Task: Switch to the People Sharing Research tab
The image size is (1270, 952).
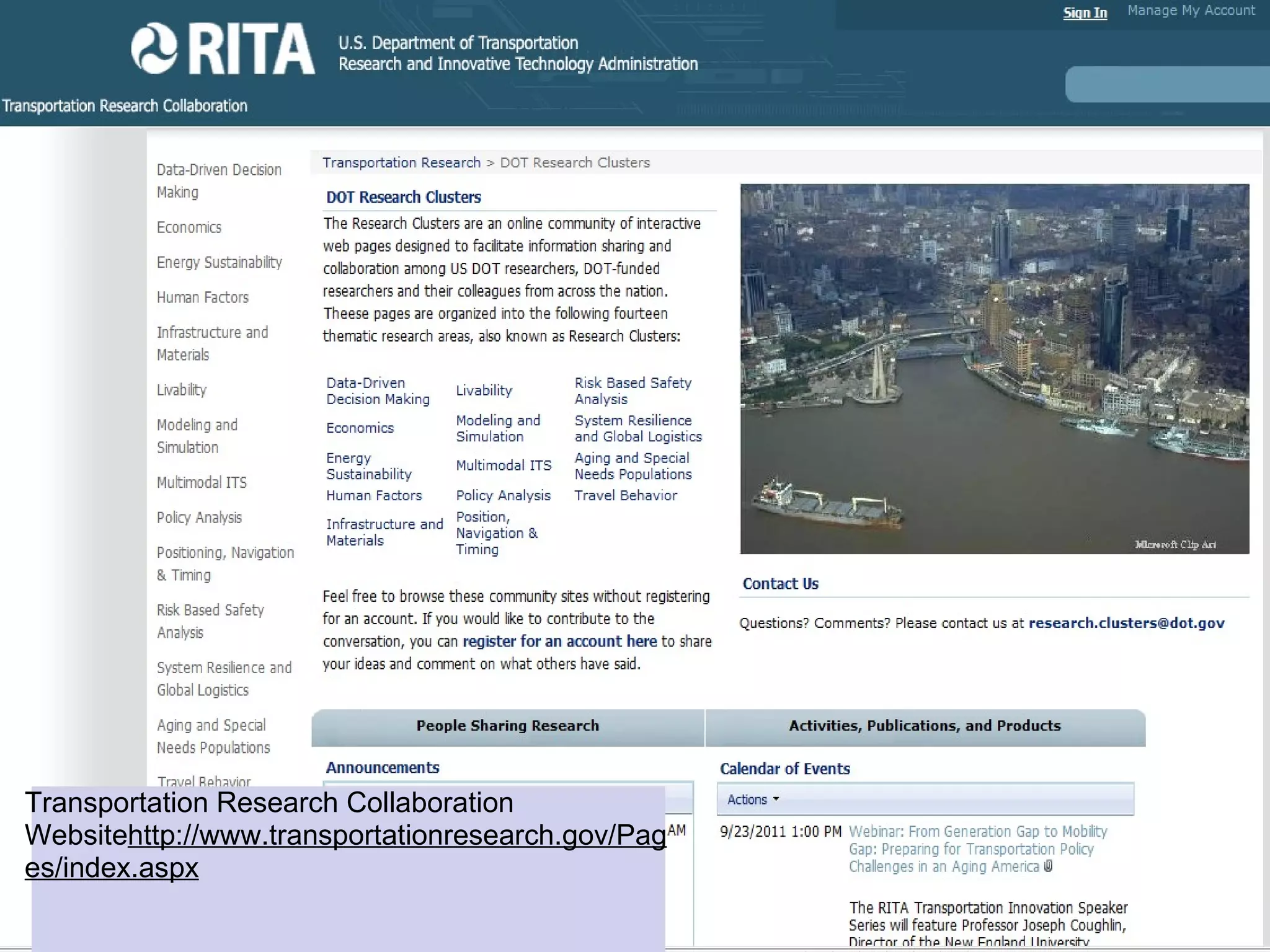Action: (507, 726)
